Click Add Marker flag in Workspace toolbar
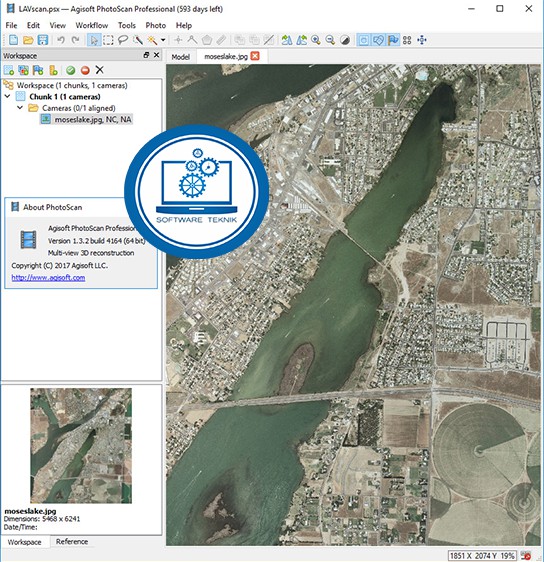The width and height of the screenshot is (544, 562). click(x=38, y=70)
